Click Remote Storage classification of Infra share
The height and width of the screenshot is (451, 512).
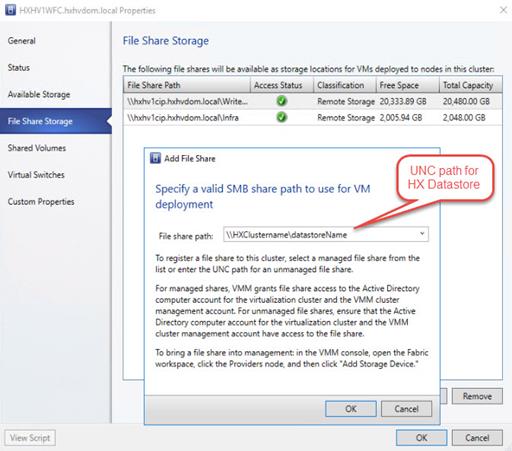[x=346, y=118]
